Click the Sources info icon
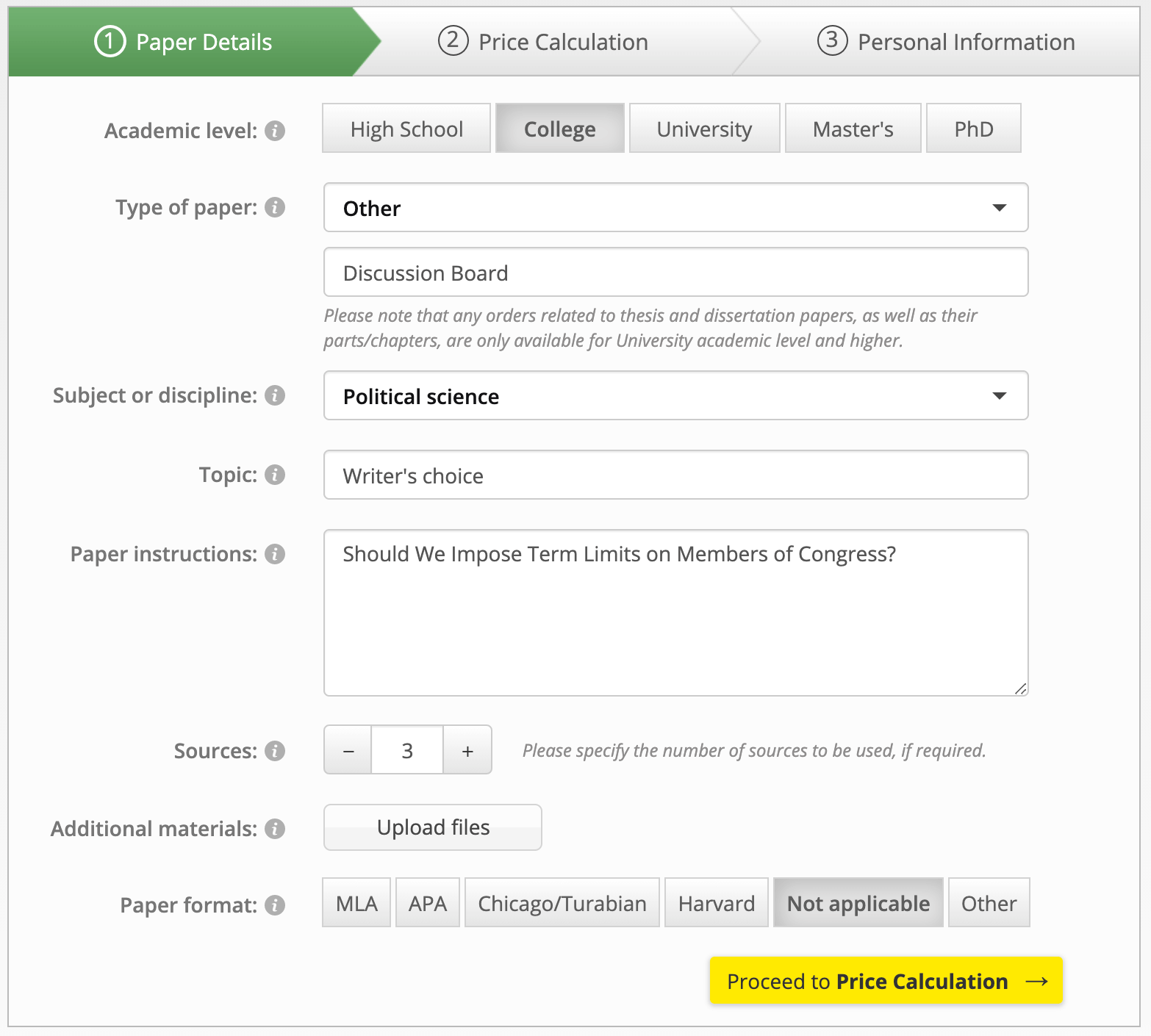This screenshot has height=1036, width=1151. tap(275, 751)
